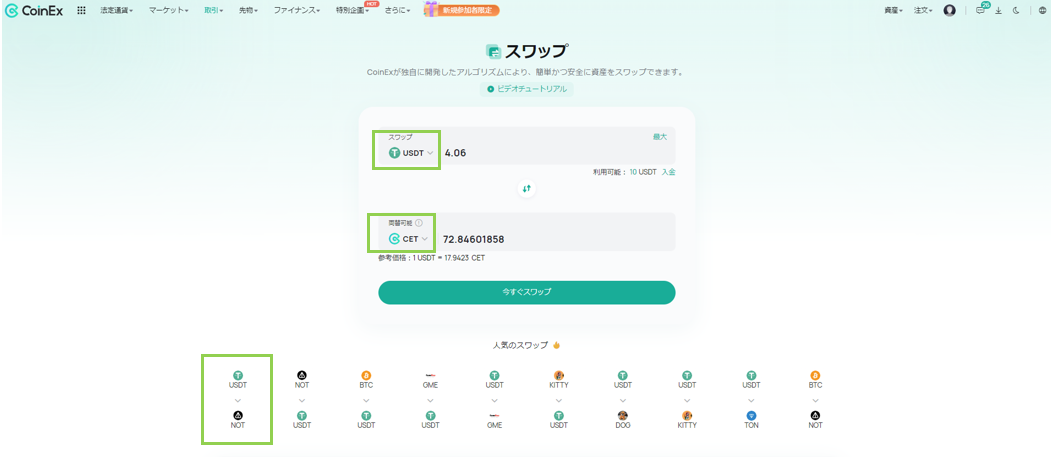Select the USDT to DOG popular swap
The width and height of the screenshot is (1051, 470).
pyautogui.click(x=623, y=400)
